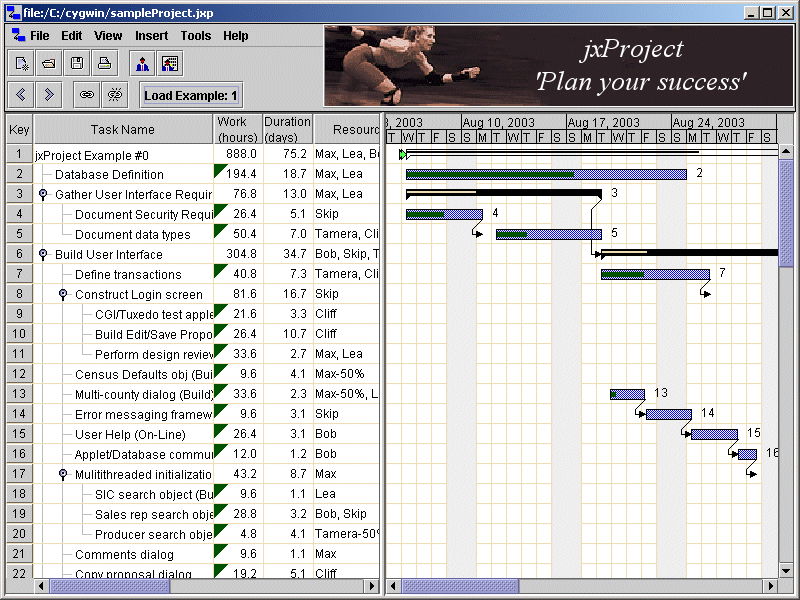Click the Database Definition Gantt bar labeled 2
The height and width of the screenshot is (600, 800).
pos(546,174)
